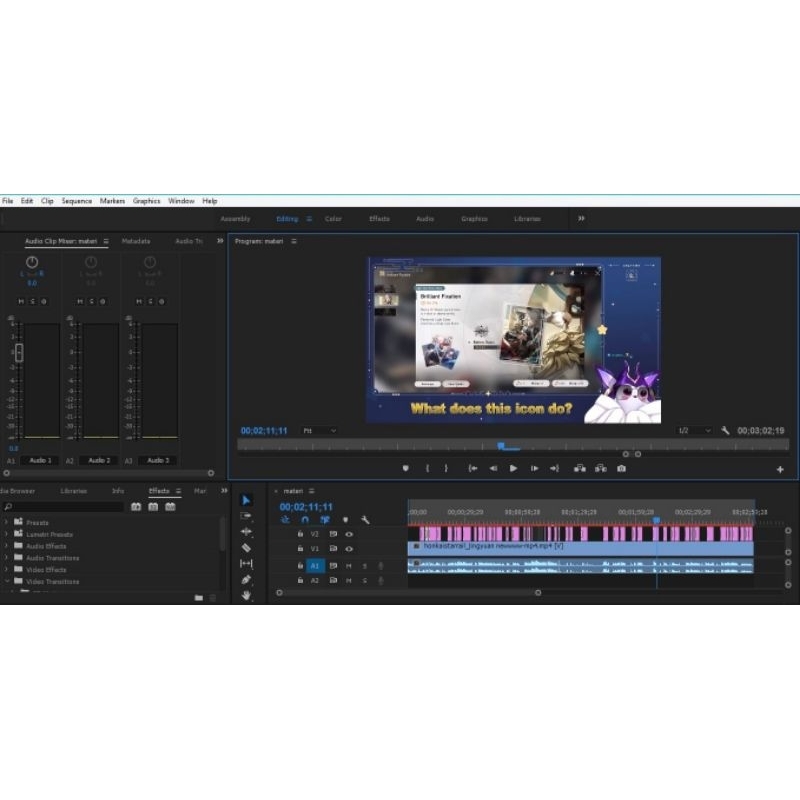Click the Mark In button

[x=428, y=468]
